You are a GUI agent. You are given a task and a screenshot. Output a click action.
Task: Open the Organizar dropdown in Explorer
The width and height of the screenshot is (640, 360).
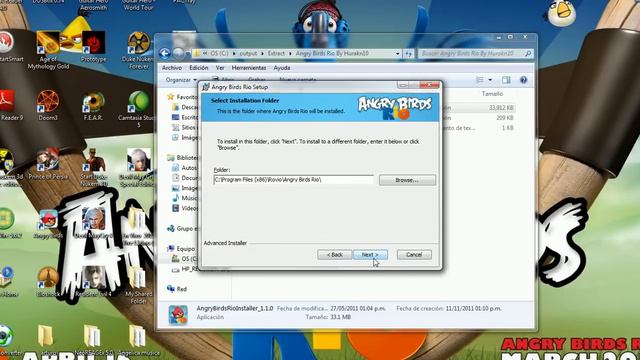[181, 80]
